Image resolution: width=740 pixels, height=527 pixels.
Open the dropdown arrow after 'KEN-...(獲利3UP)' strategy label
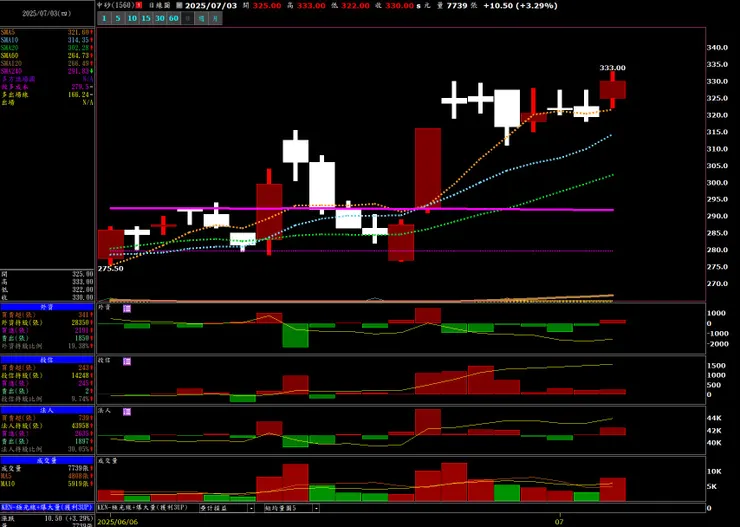(251, 508)
